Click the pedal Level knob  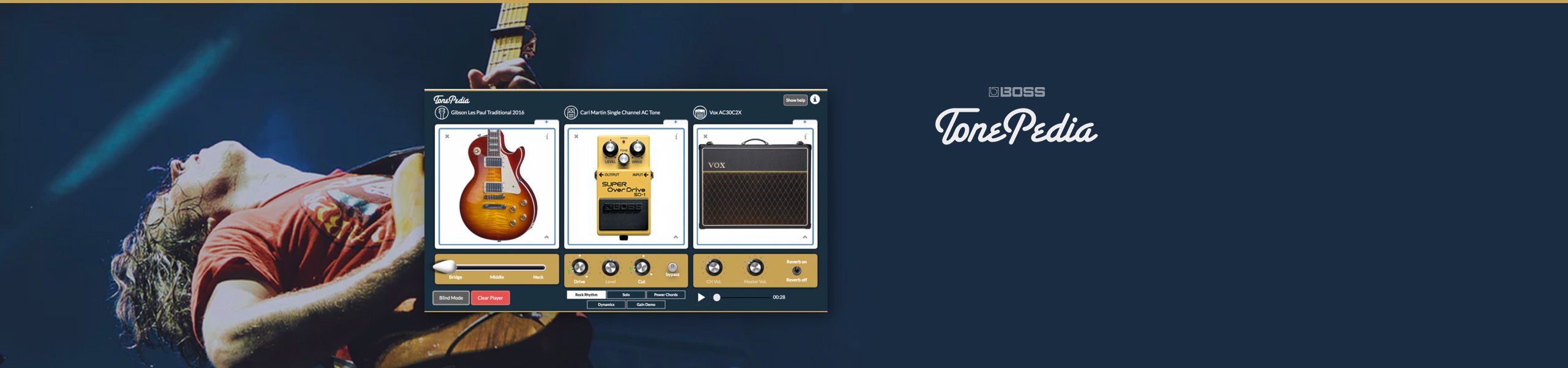tap(611, 267)
